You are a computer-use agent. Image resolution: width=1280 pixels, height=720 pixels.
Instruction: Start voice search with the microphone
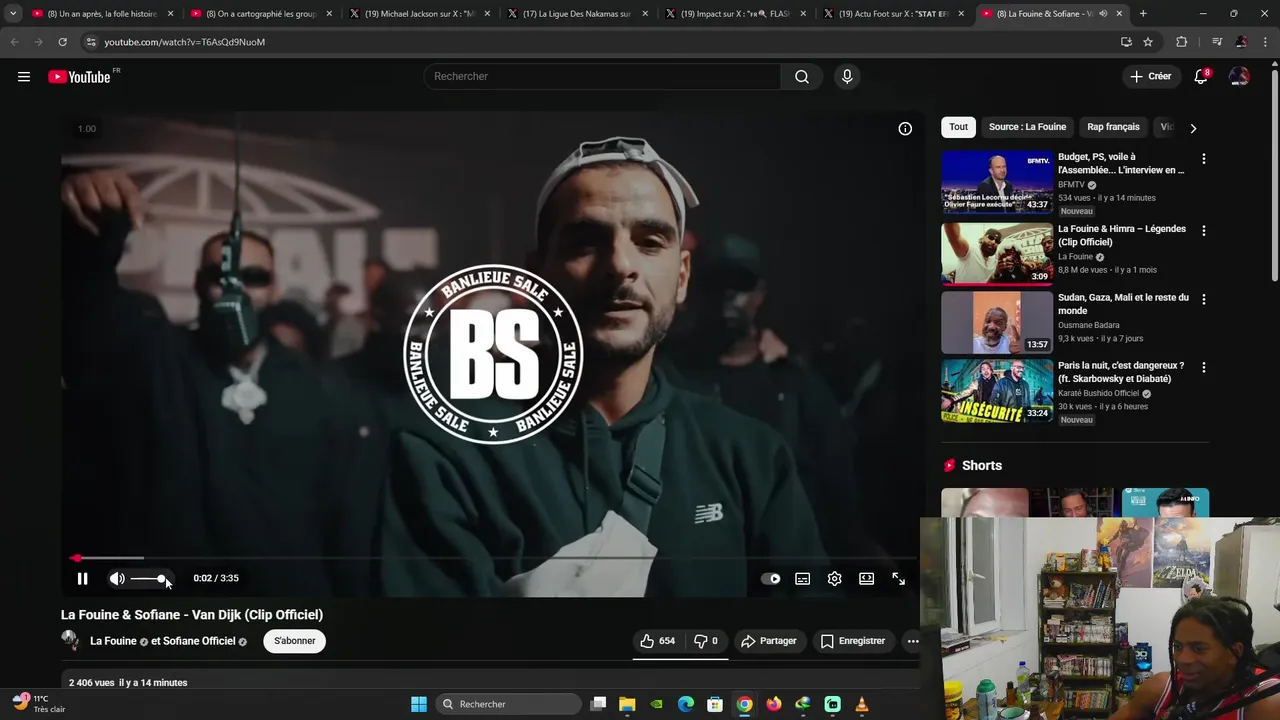click(847, 77)
